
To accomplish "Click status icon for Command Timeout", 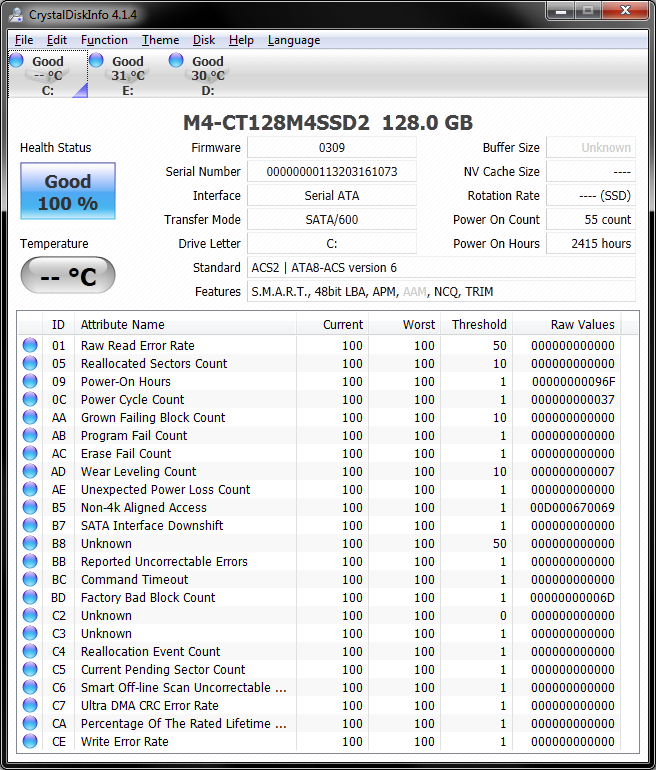I will tap(30, 579).
